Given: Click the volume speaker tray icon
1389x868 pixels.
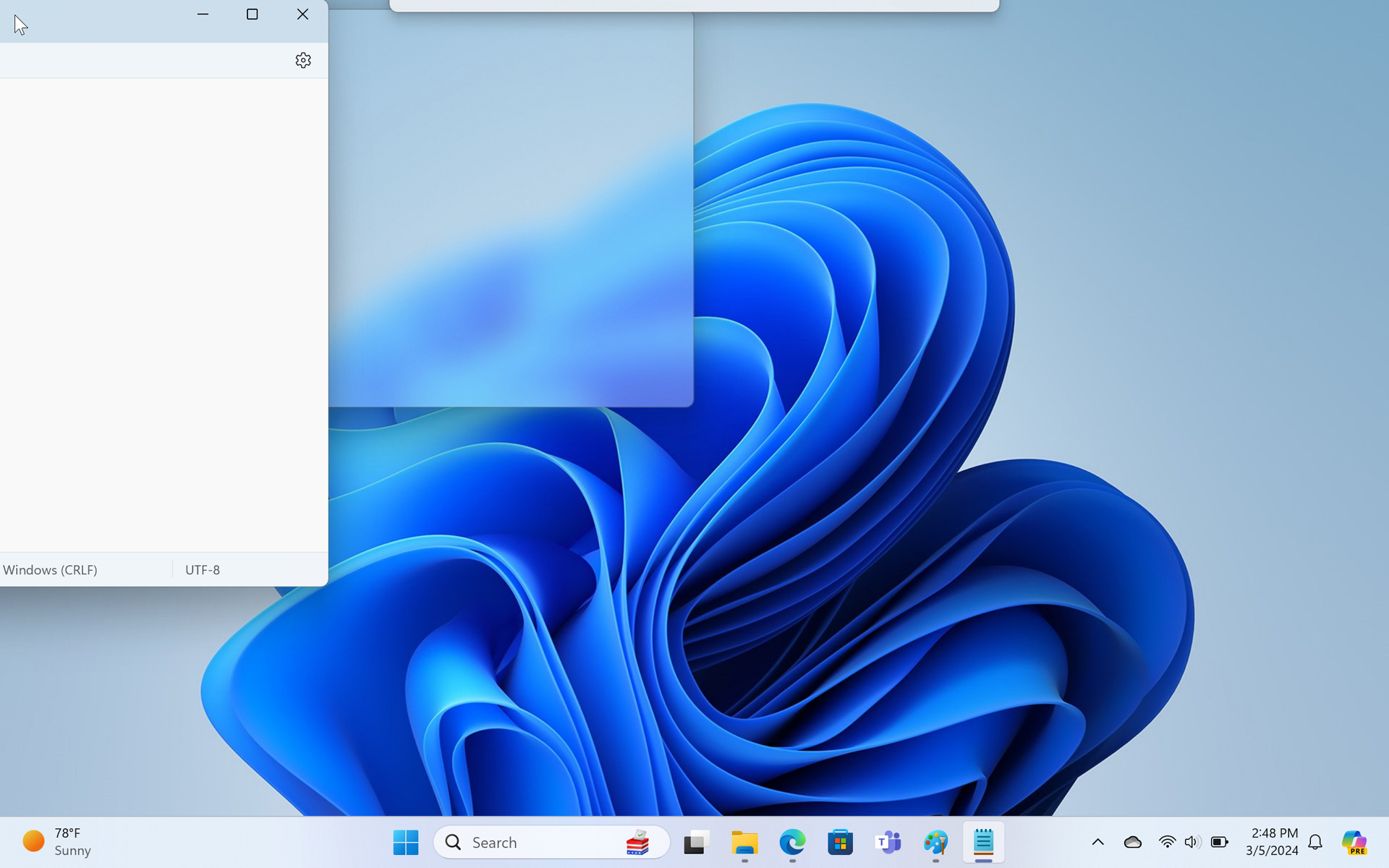Looking at the screenshot, I should tap(1192, 842).
